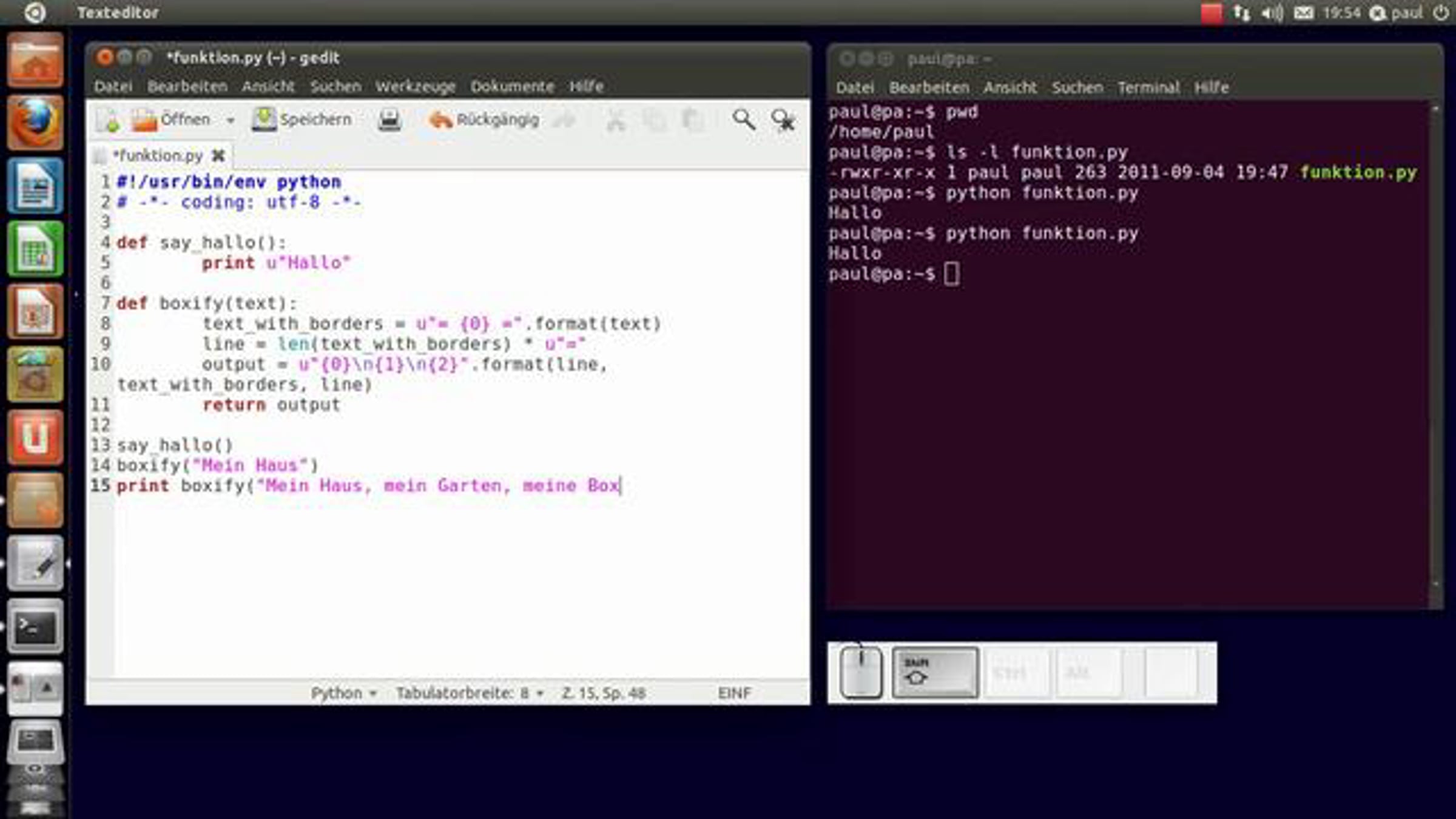Toggle the Shift key in key display

tap(935, 672)
